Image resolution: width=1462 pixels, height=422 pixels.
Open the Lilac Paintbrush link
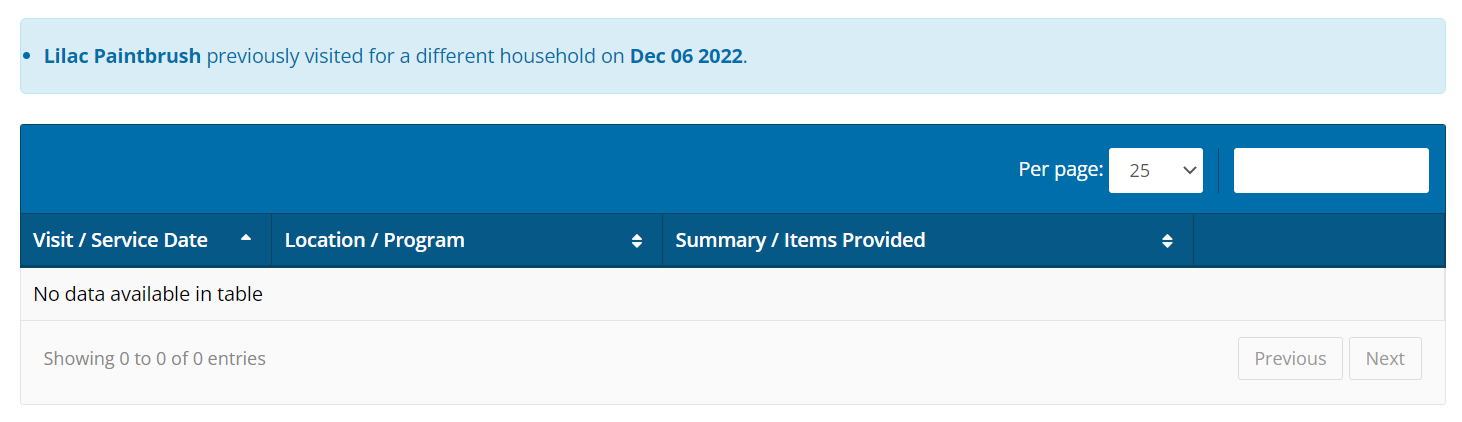(x=122, y=56)
